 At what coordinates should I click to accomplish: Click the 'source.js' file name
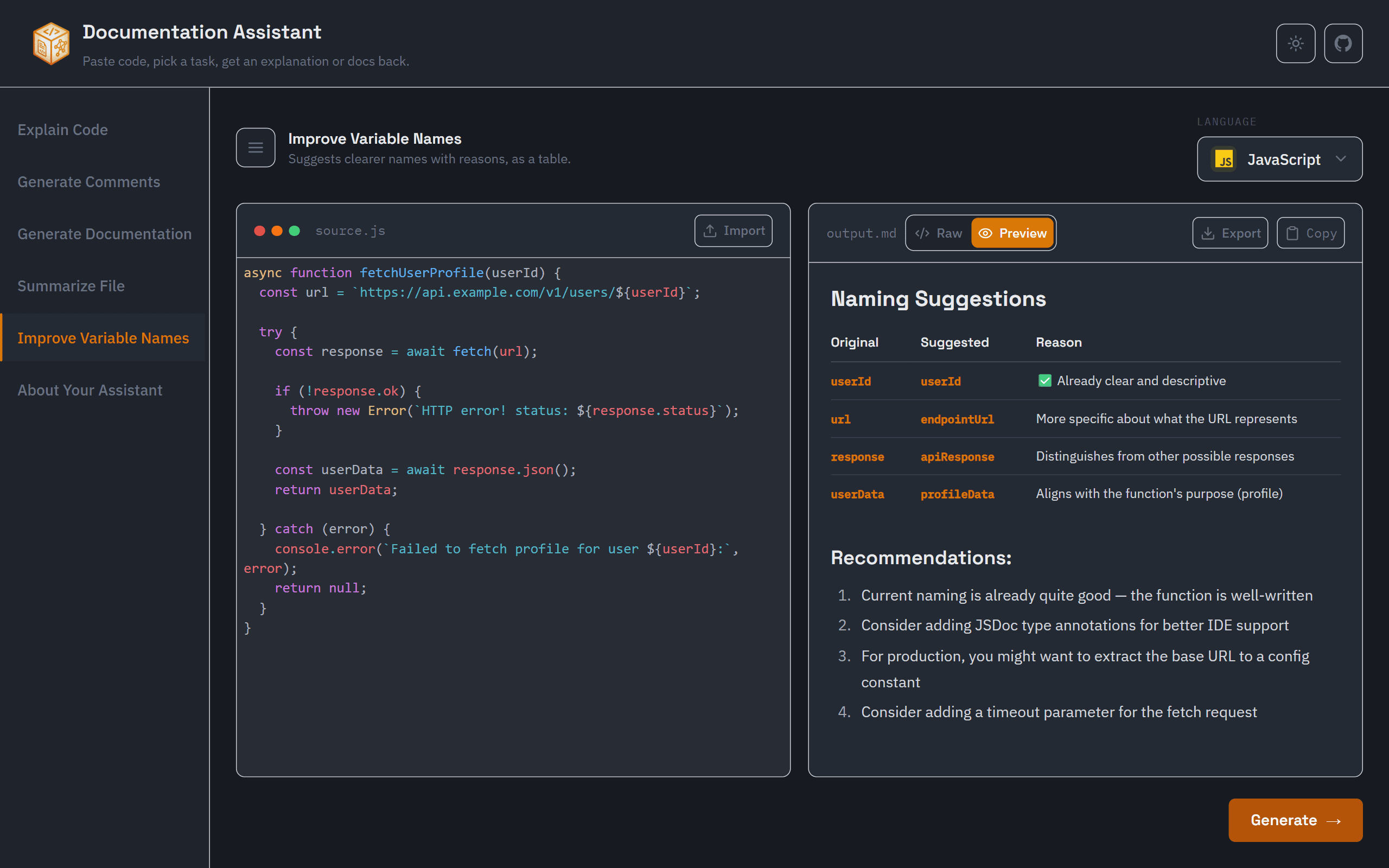tap(350, 231)
